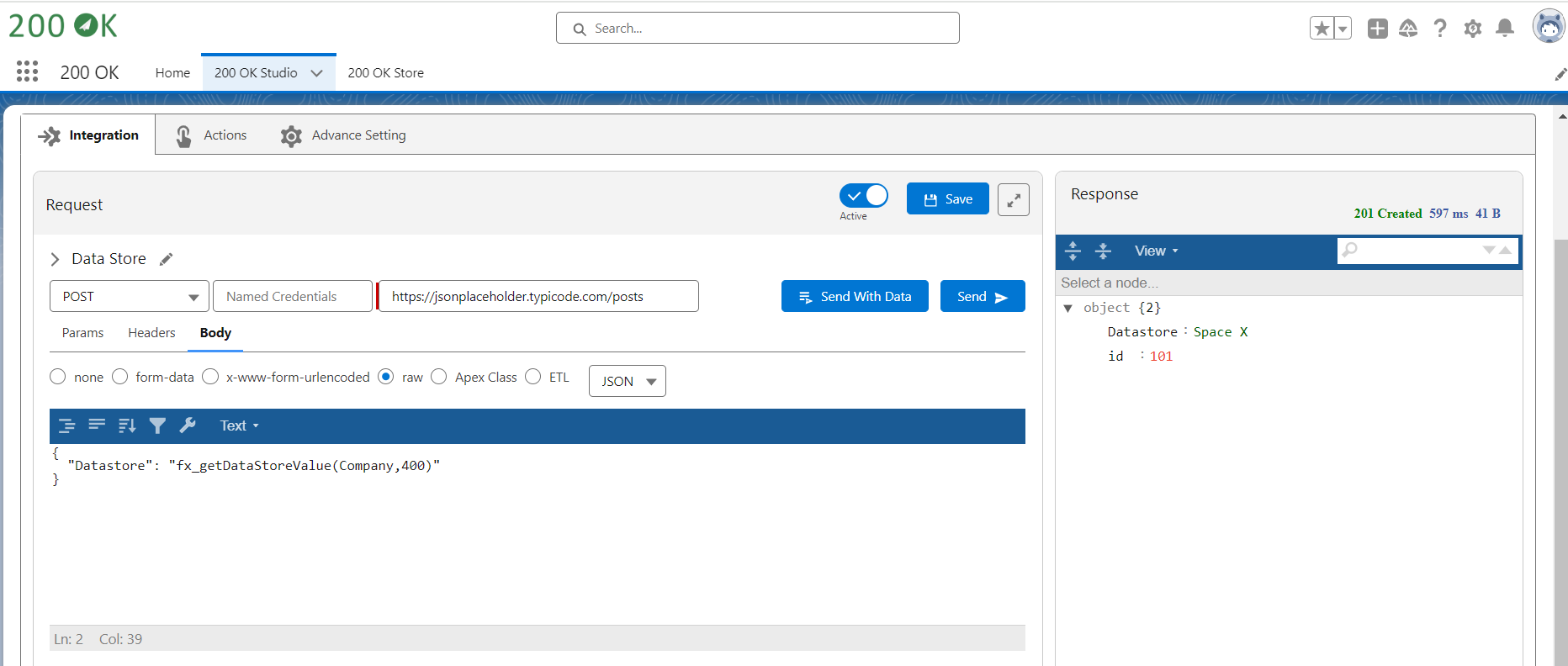This screenshot has height=666, width=1568.
Task: Click the pencil icon next to Data Store
Action: tap(167, 259)
